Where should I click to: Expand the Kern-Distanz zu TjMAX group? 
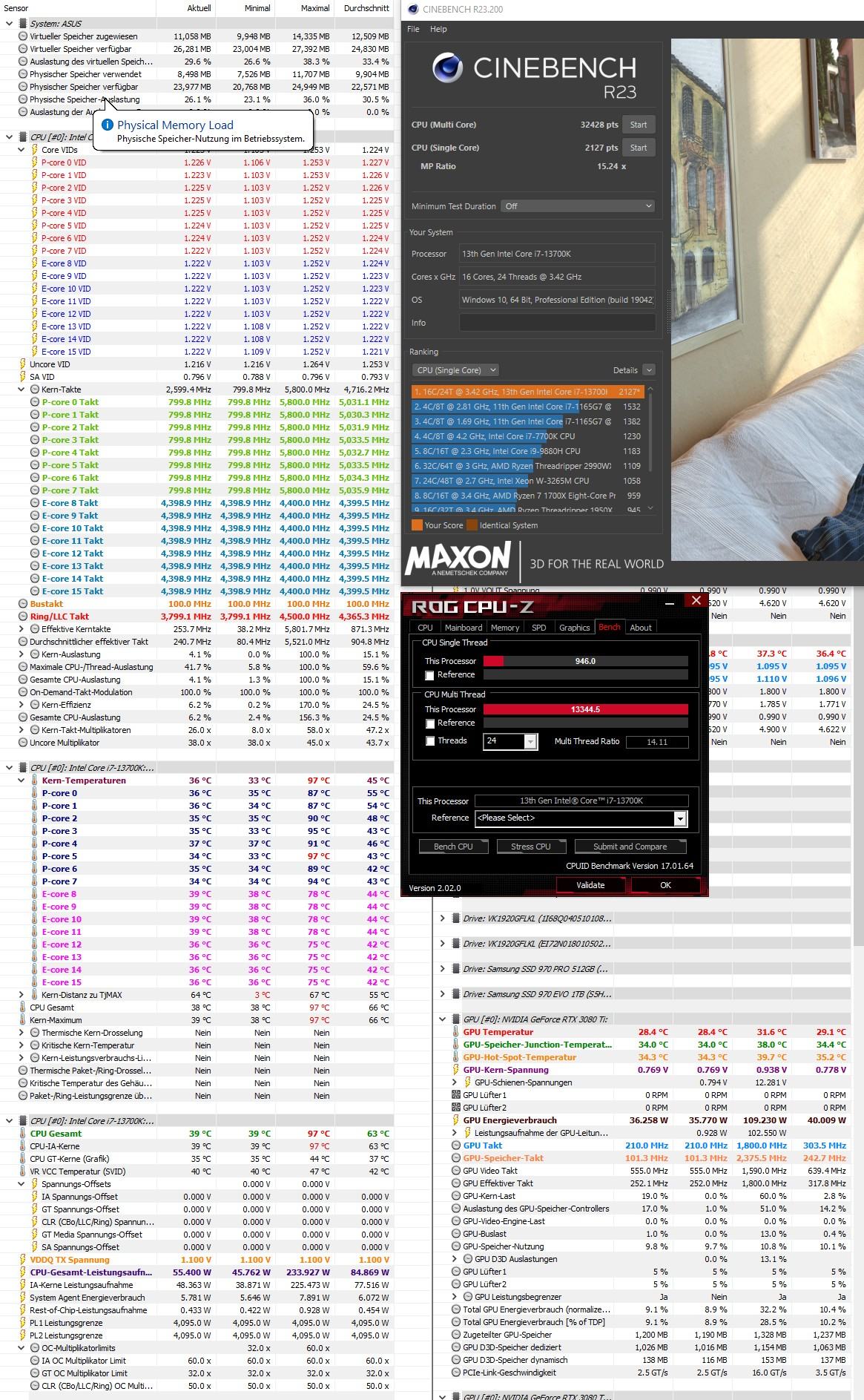22,995
